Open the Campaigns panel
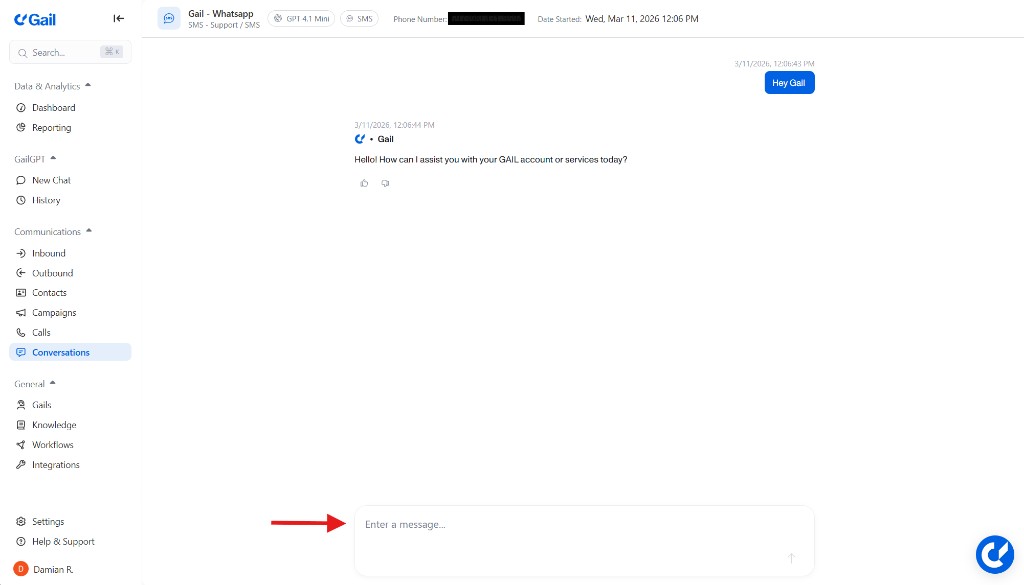Viewport: 1024px width, 585px height. tap(54, 312)
